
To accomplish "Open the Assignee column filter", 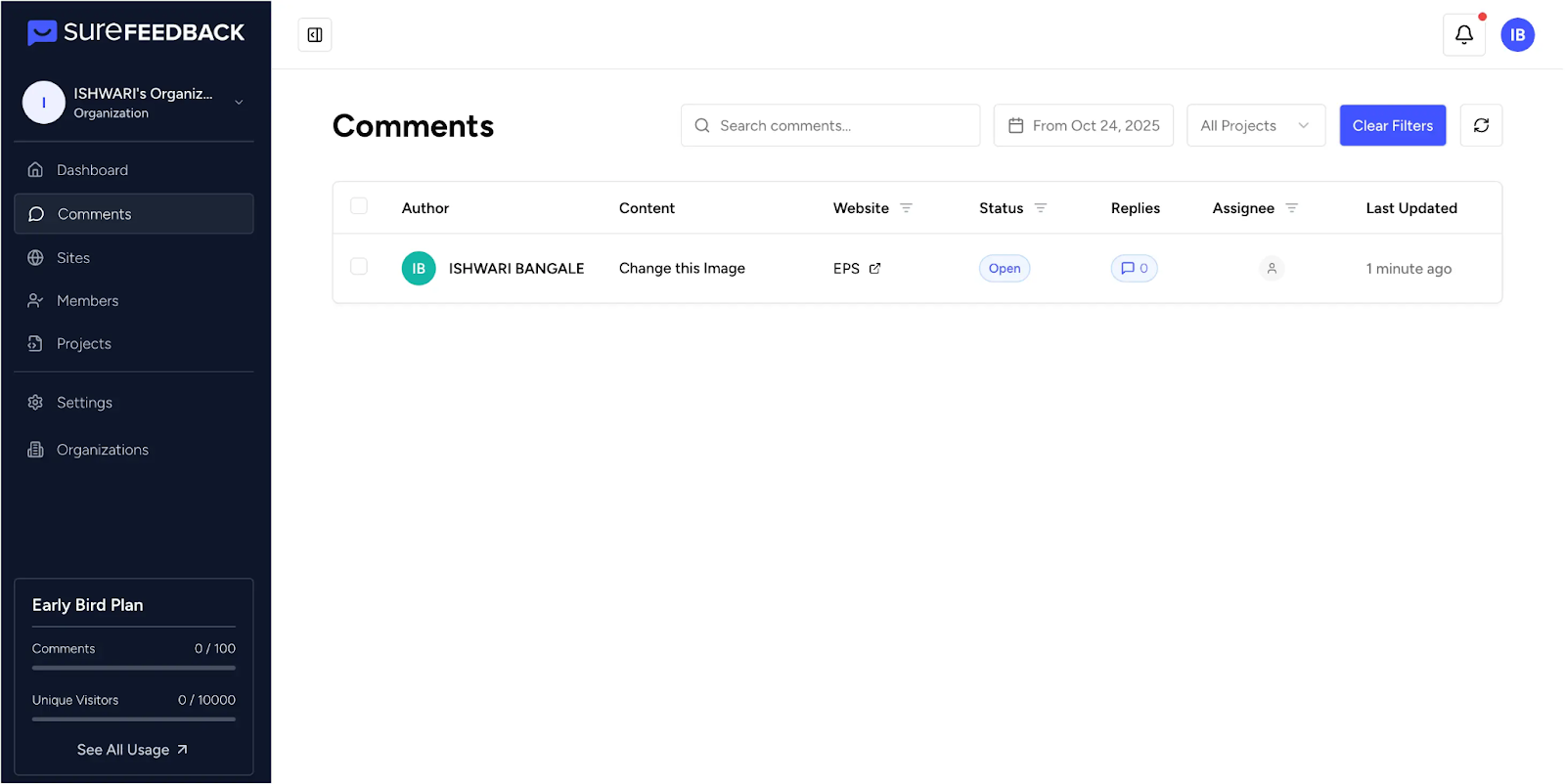I will tap(1291, 208).
